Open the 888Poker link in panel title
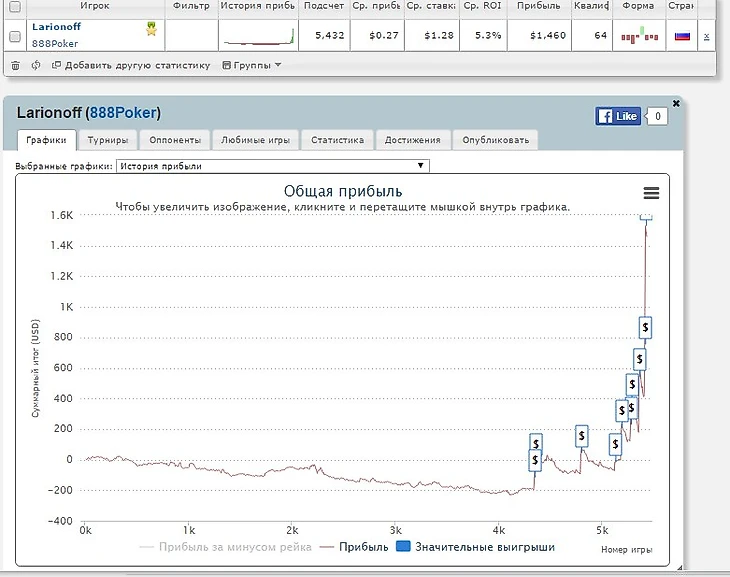Screen dimensions: 730x577 click(x=123, y=113)
